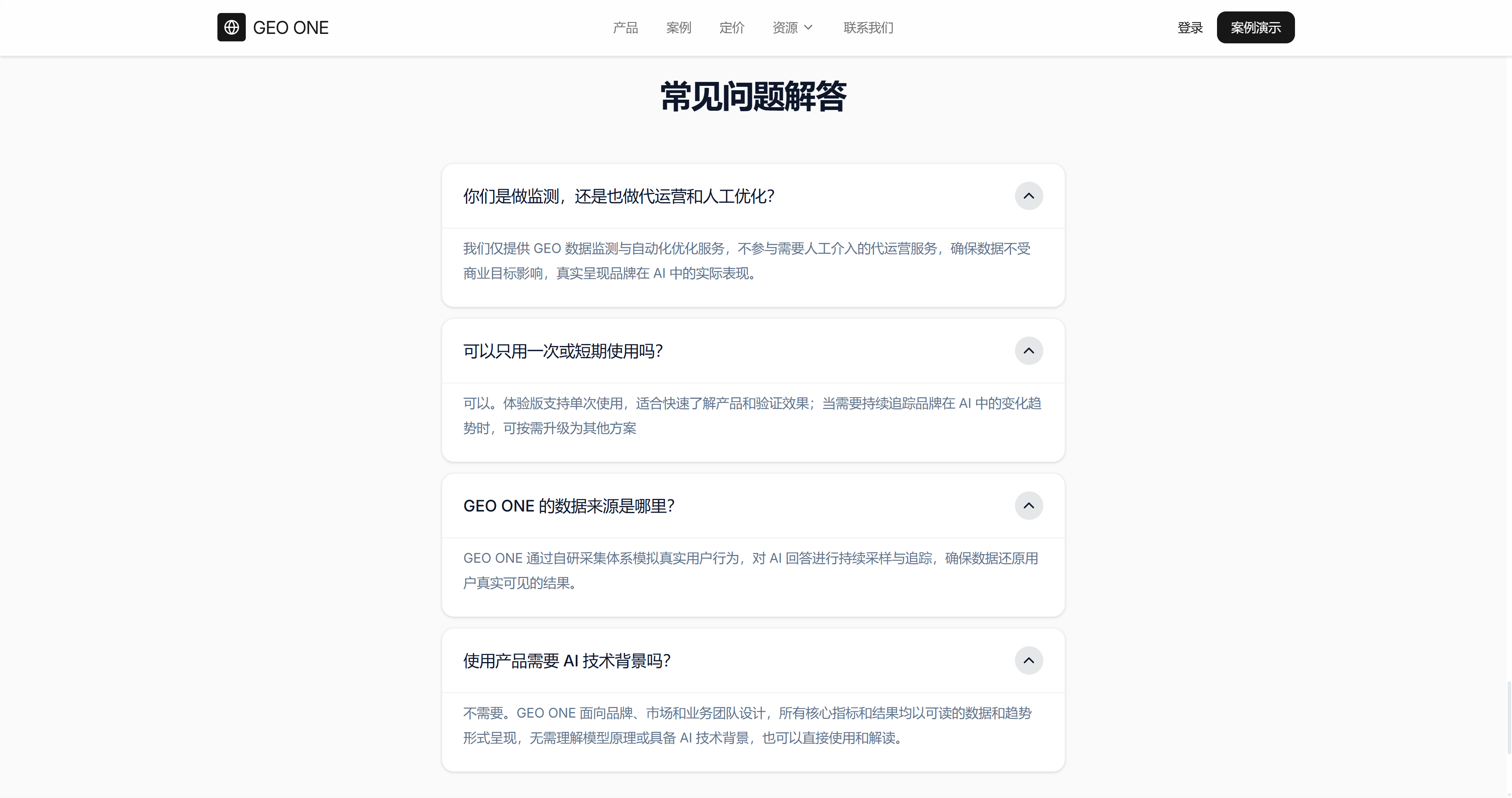Open 联系我们 page

[x=868, y=28]
